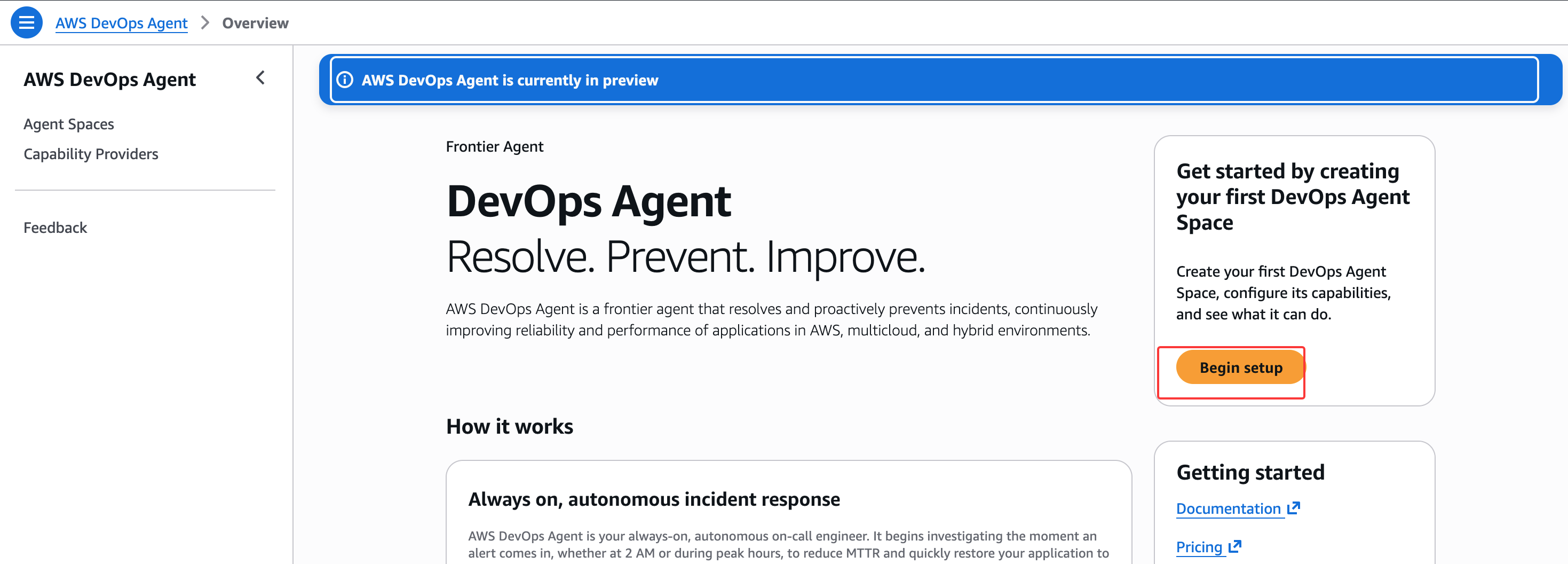This screenshot has height=564, width=1568.
Task: Select the Overview breadcrumb item
Action: [x=255, y=23]
